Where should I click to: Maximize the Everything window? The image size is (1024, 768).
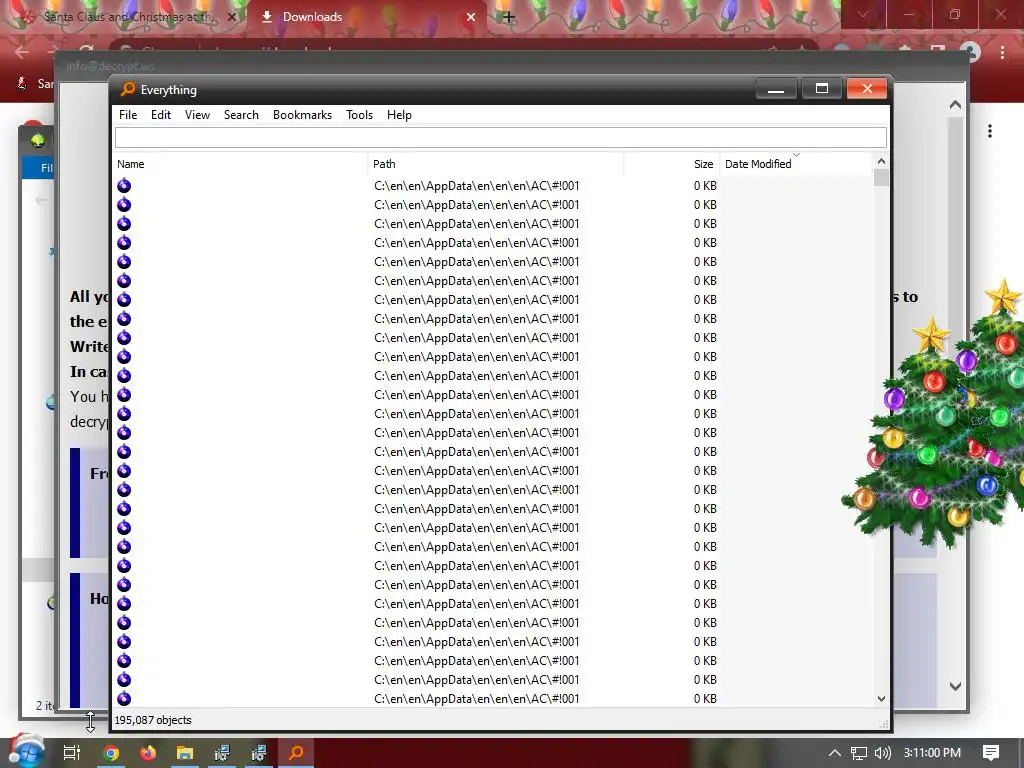pos(822,89)
